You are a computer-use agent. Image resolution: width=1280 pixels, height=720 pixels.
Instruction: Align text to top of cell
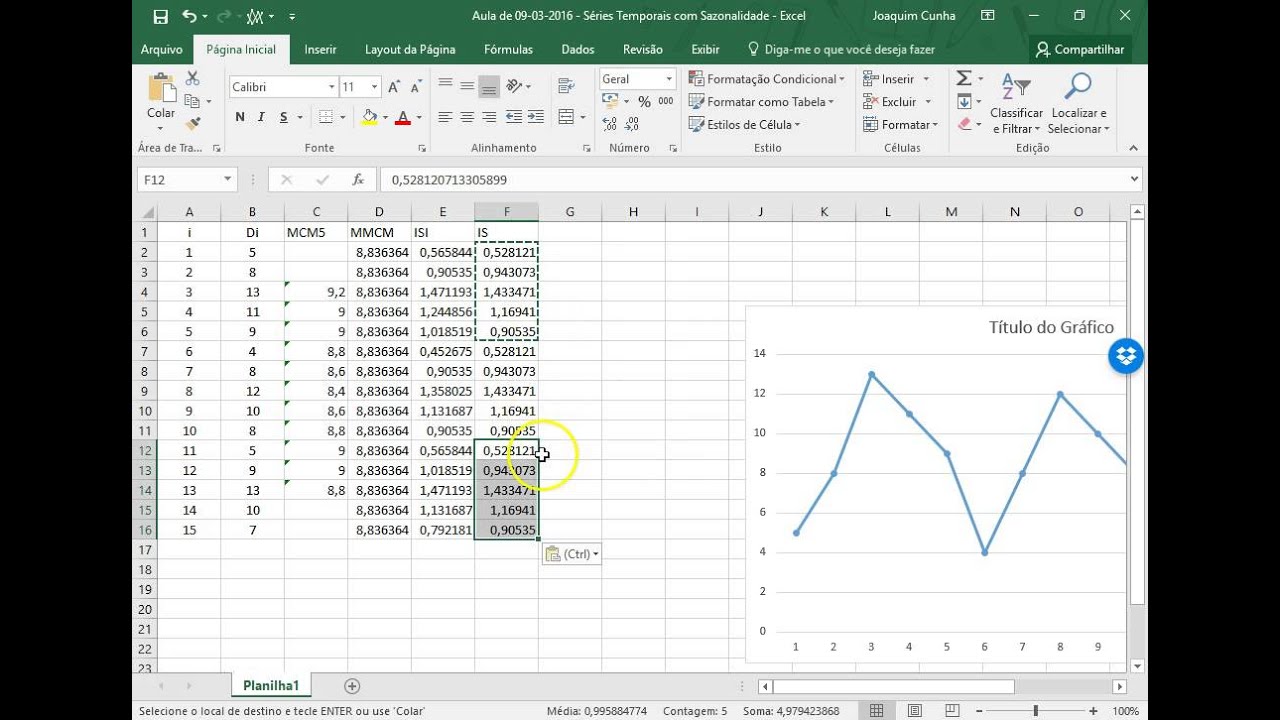445,86
